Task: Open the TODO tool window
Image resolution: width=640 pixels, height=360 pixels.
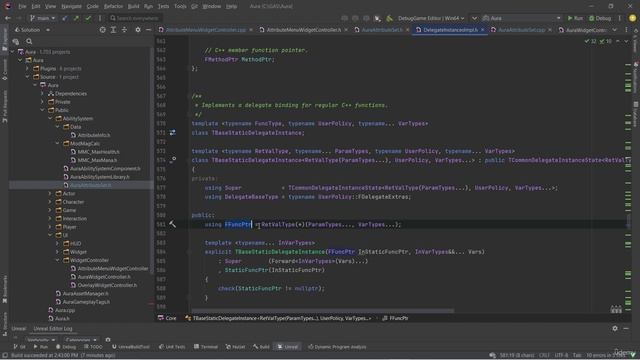Action: (x=93, y=347)
